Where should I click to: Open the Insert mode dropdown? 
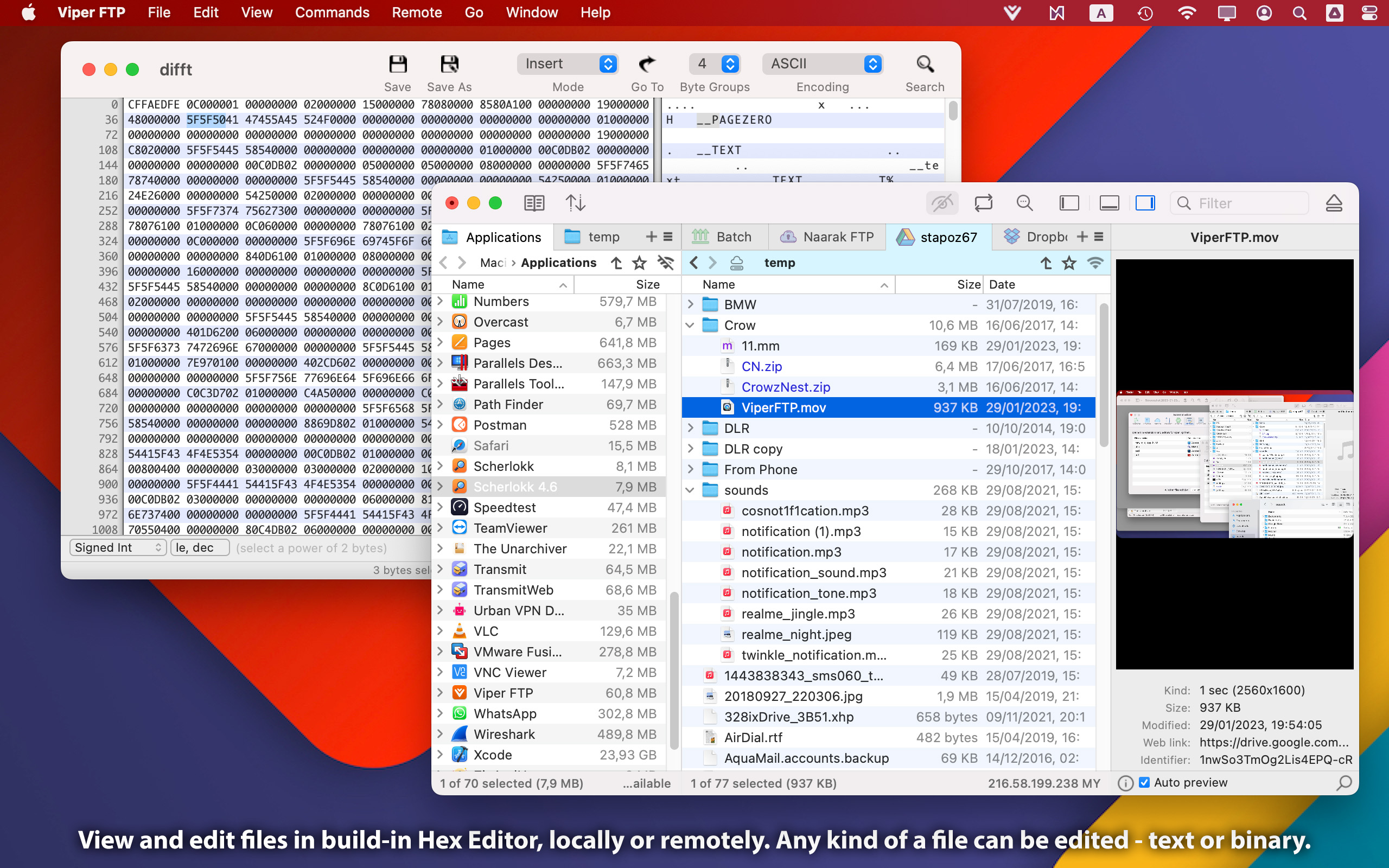point(568,63)
